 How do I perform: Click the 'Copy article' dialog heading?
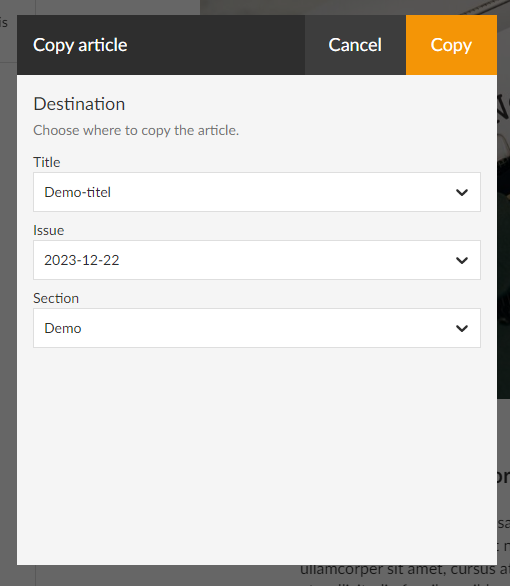coord(80,45)
